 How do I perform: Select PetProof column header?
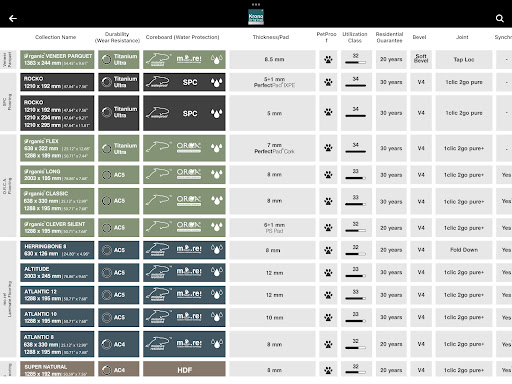pyautogui.click(x=326, y=37)
